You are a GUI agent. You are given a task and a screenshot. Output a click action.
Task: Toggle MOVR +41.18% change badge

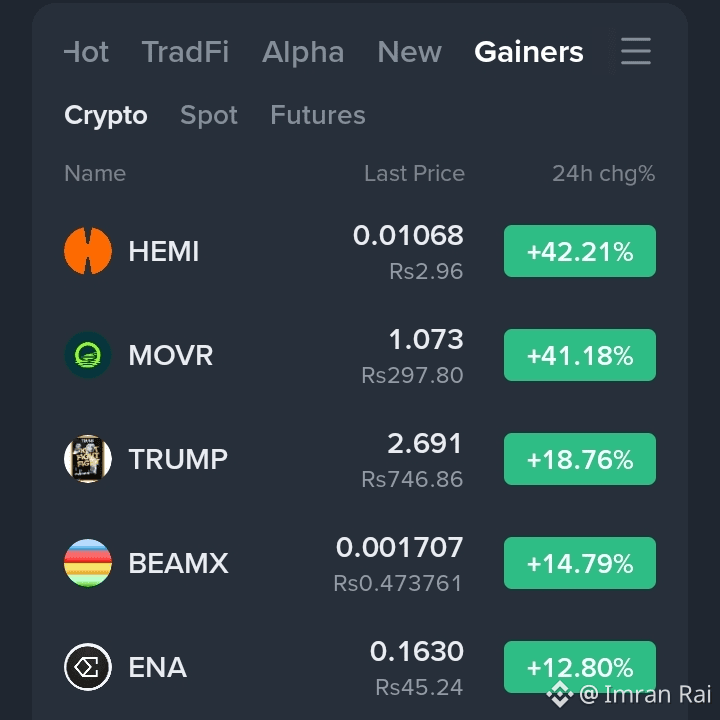(579, 355)
